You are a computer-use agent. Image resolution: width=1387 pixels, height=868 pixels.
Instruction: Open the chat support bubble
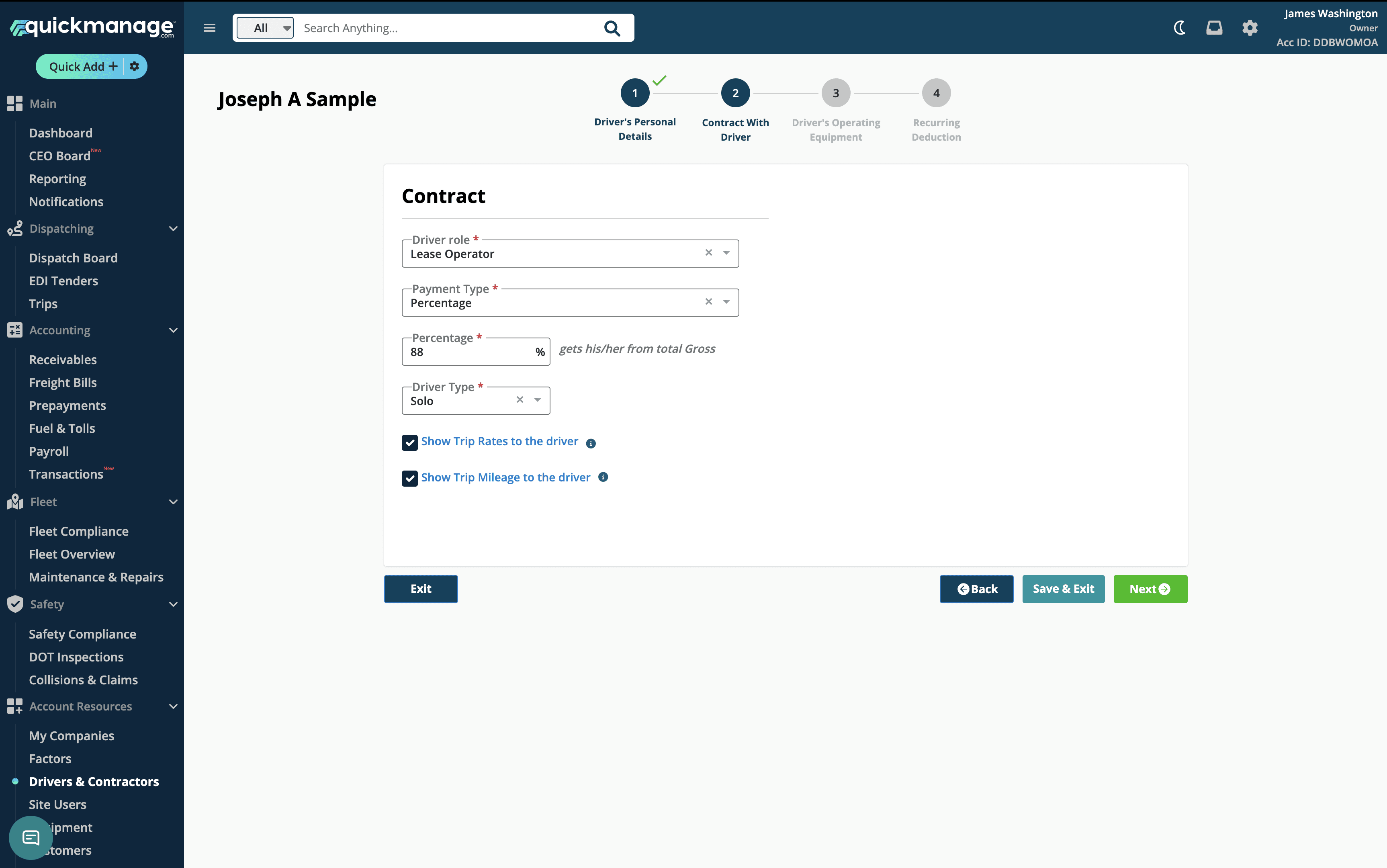click(31, 837)
